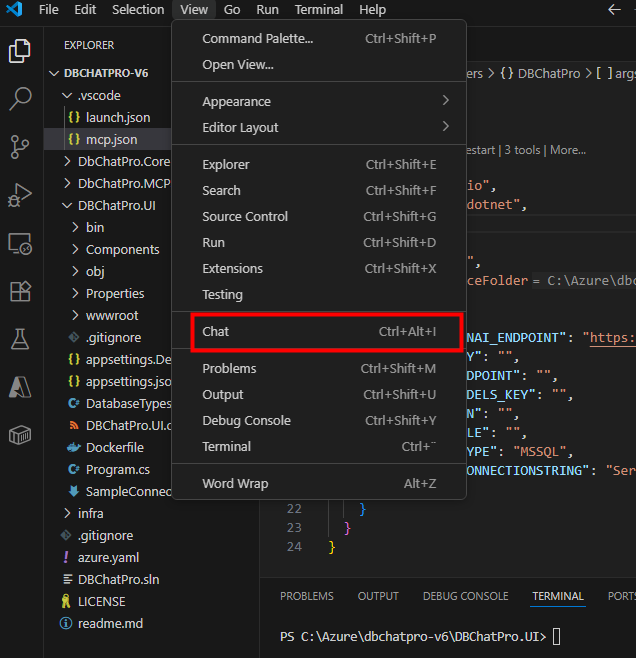Click the 3 tools code lens link

522,150
